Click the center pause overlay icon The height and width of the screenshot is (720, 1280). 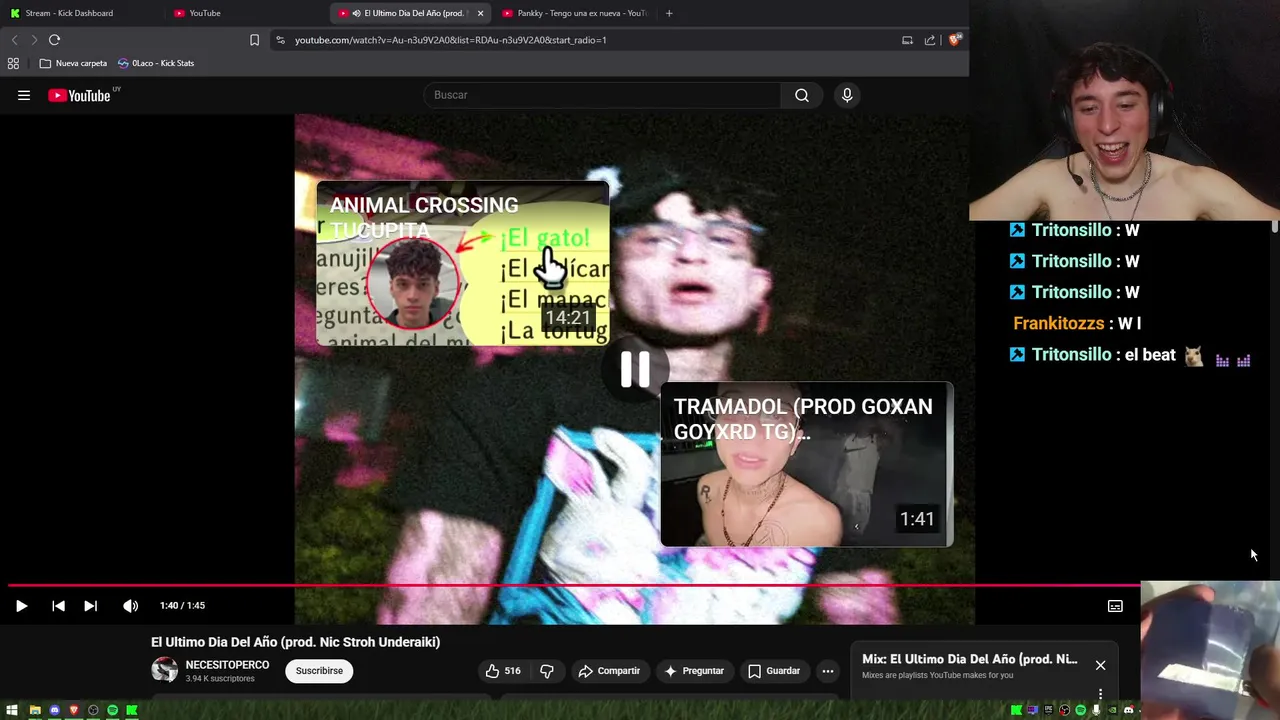point(635,370)
